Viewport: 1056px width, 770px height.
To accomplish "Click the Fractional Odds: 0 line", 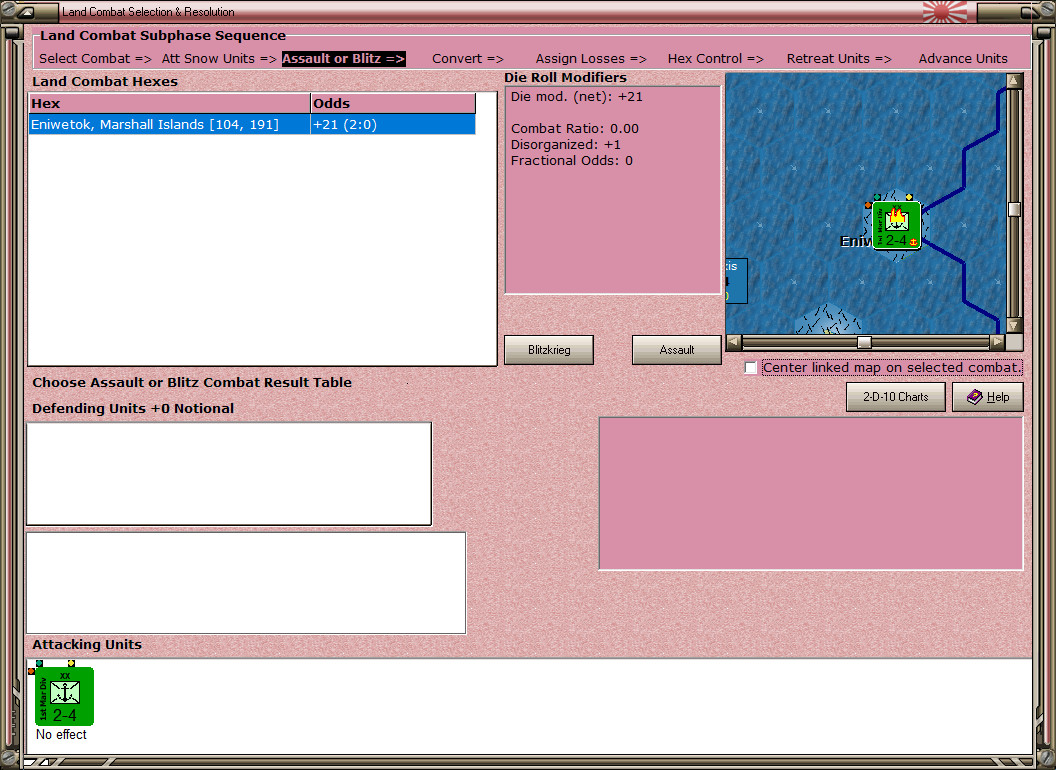I will (572, 161).
